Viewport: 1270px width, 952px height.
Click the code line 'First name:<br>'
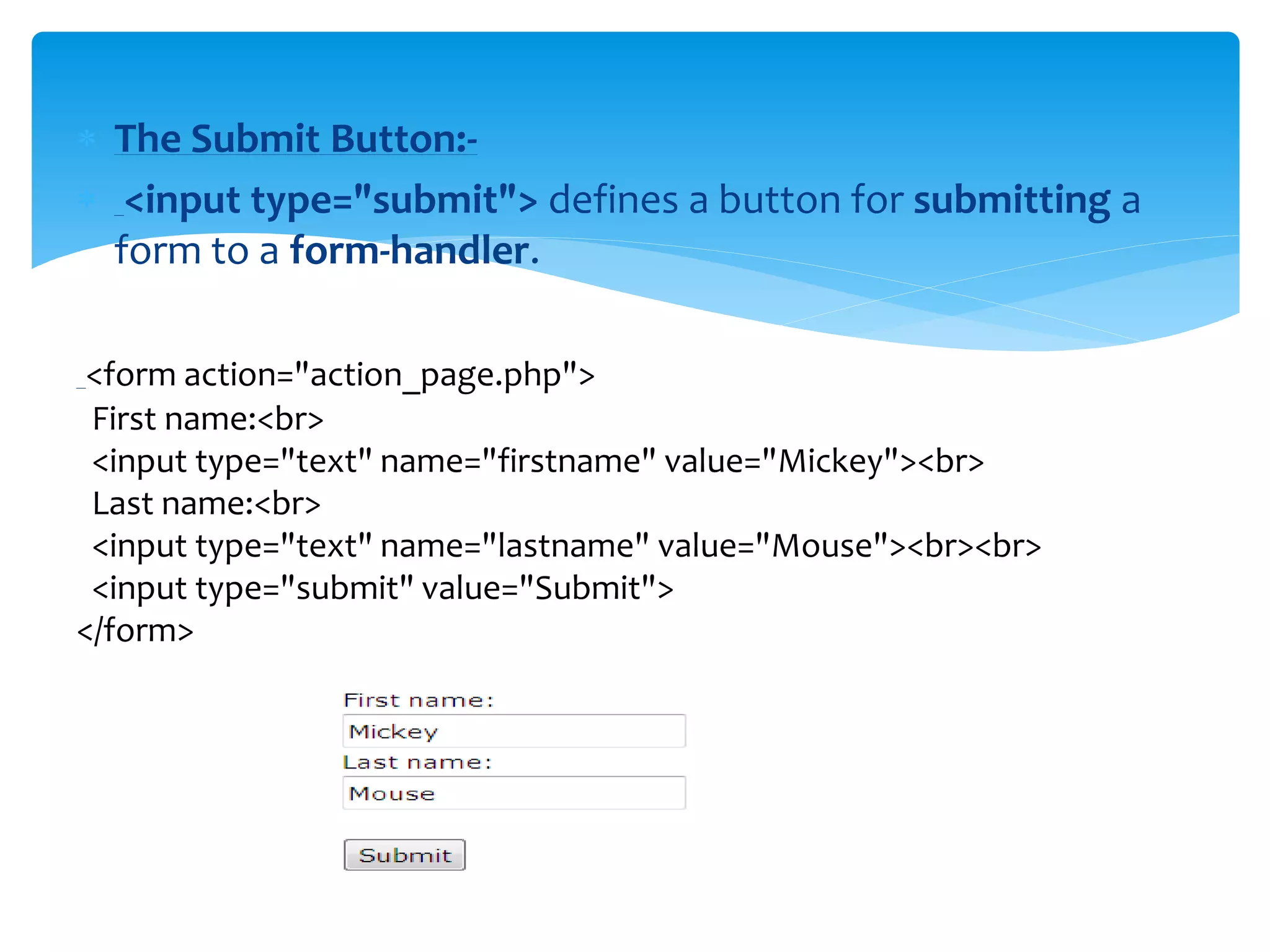(x=208, y=419)
